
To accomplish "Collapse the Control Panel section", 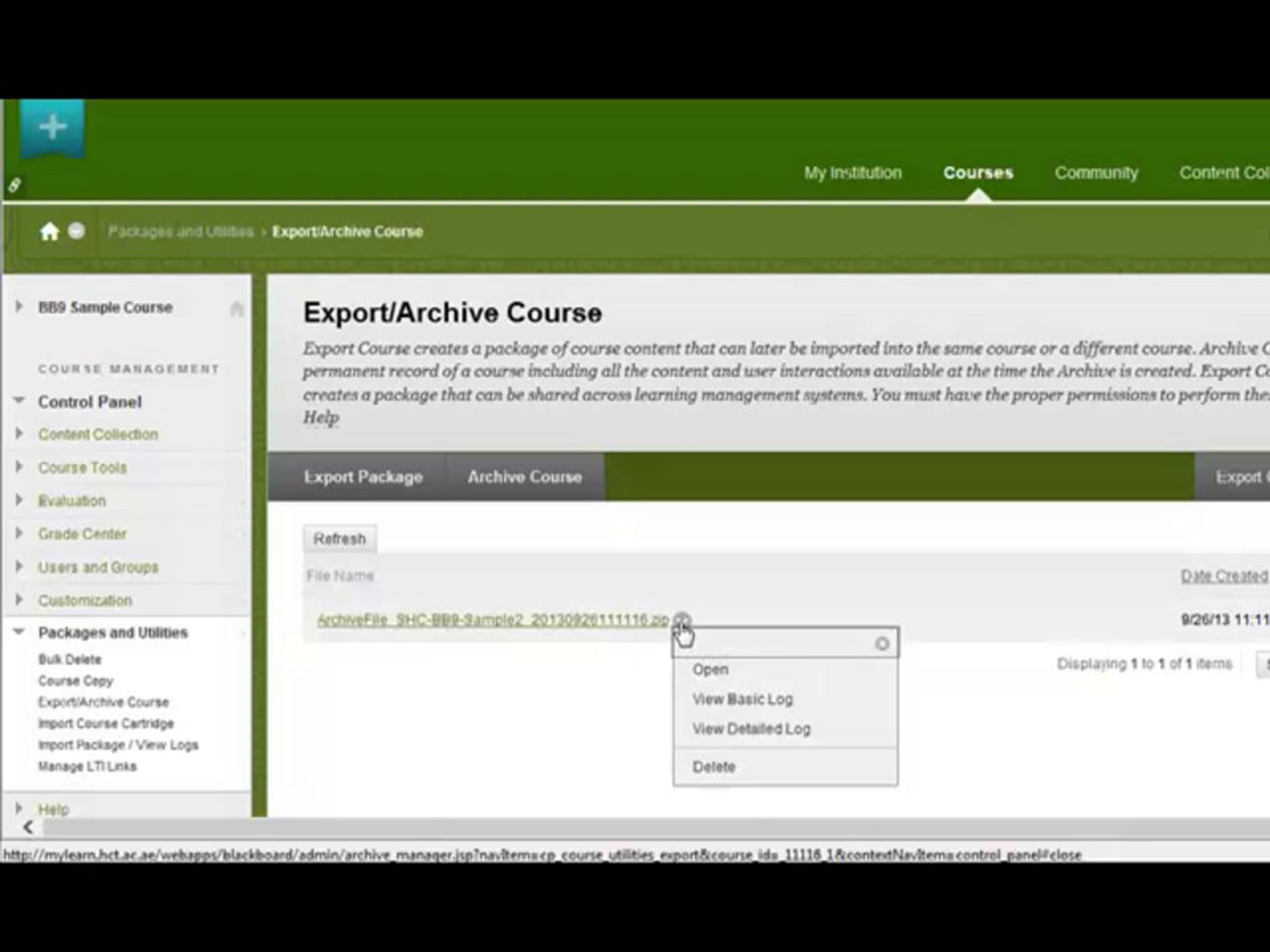I will (19, 400).
